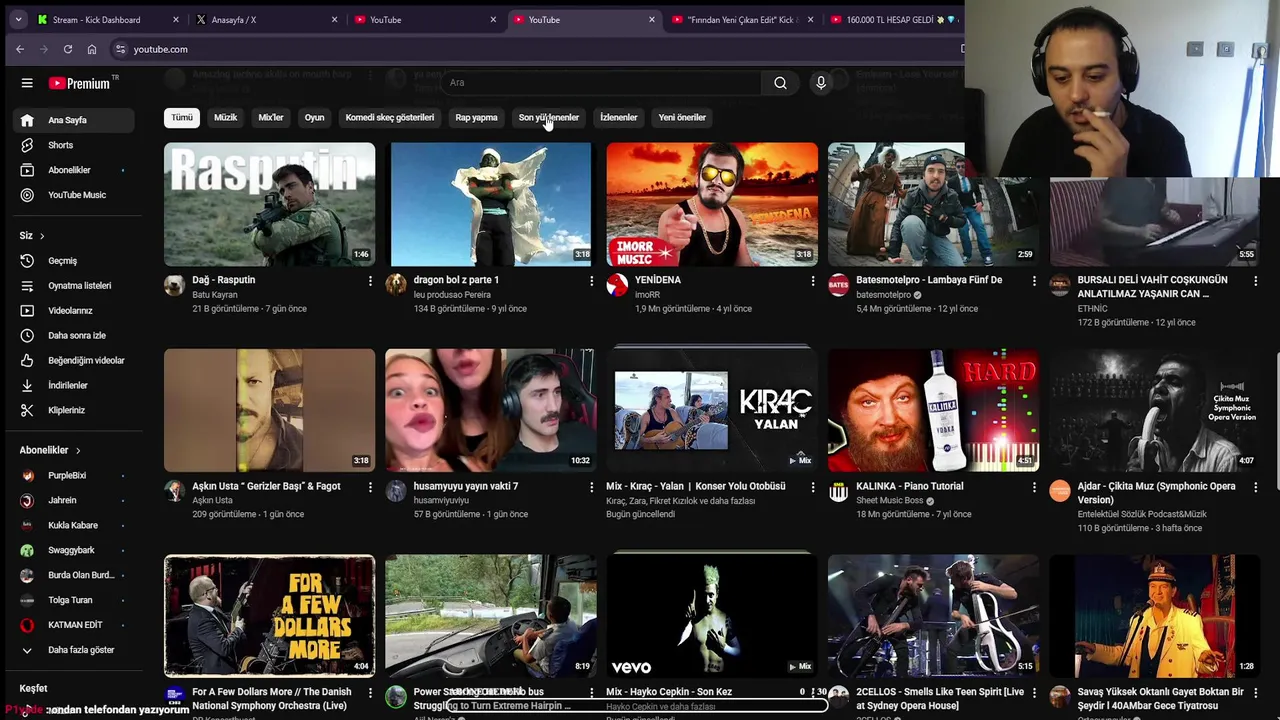Screen dimensions: 1280x720
Task: Select the Tümü filter chip
Action: click(181, 118)
